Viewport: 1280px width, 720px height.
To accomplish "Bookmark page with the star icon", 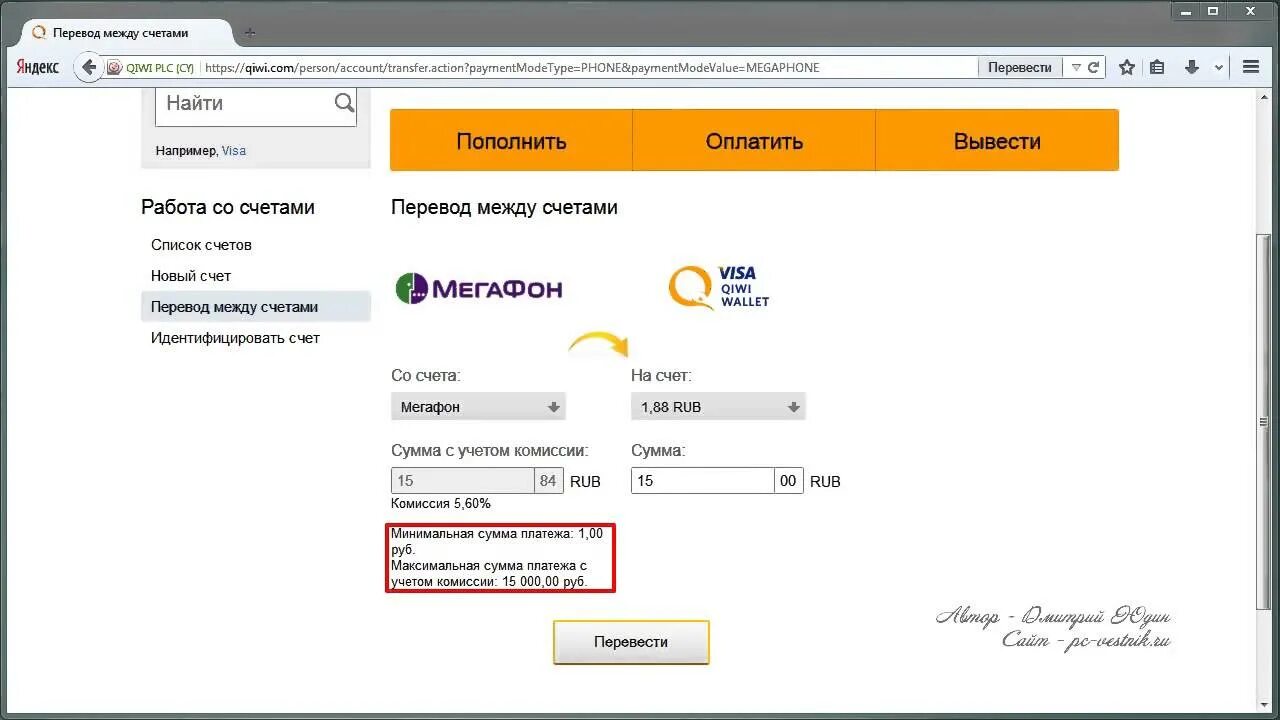I will point(1127,67).
